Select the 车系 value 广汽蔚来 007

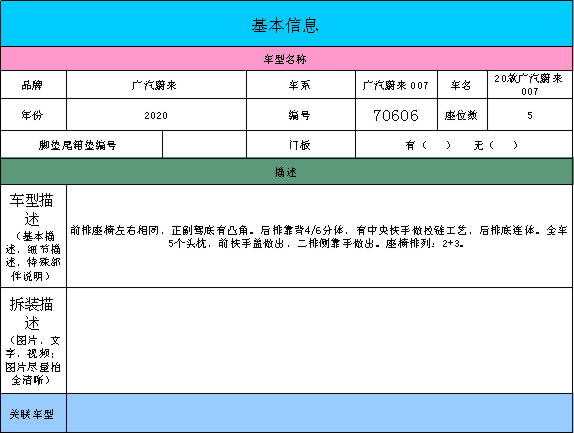coord(396,85)
